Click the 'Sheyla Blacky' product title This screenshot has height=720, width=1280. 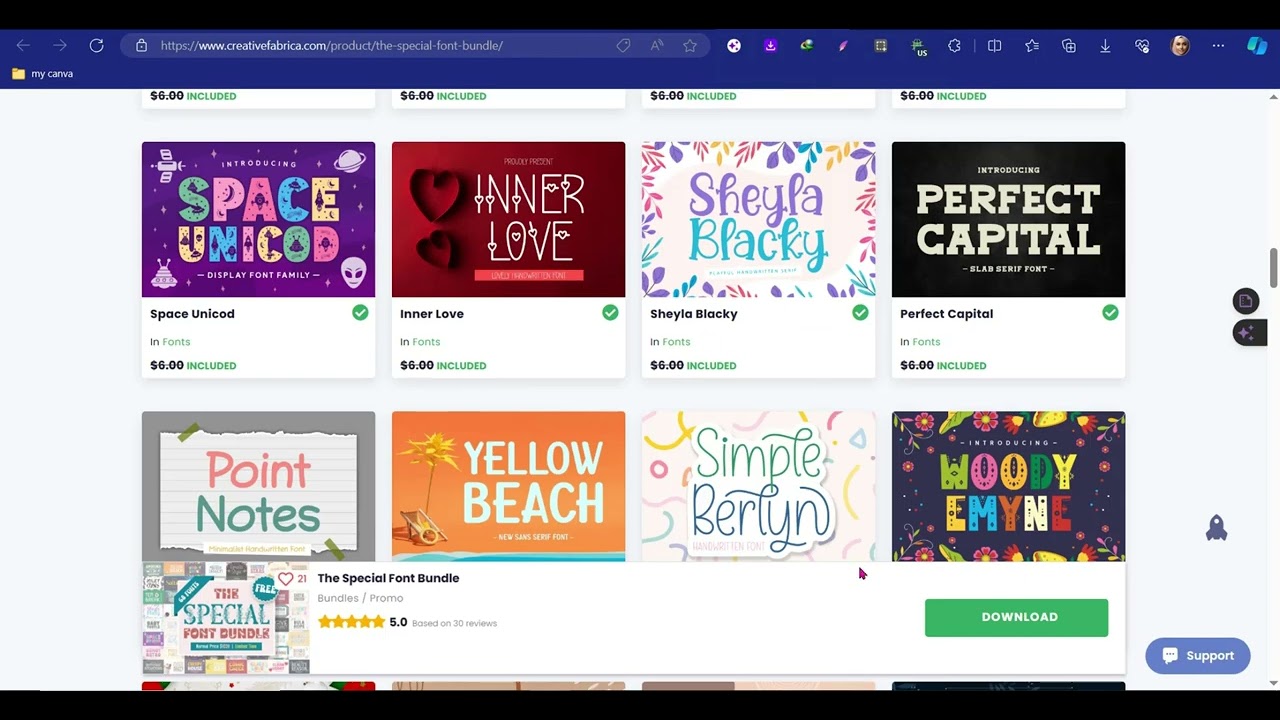(694, 314)
